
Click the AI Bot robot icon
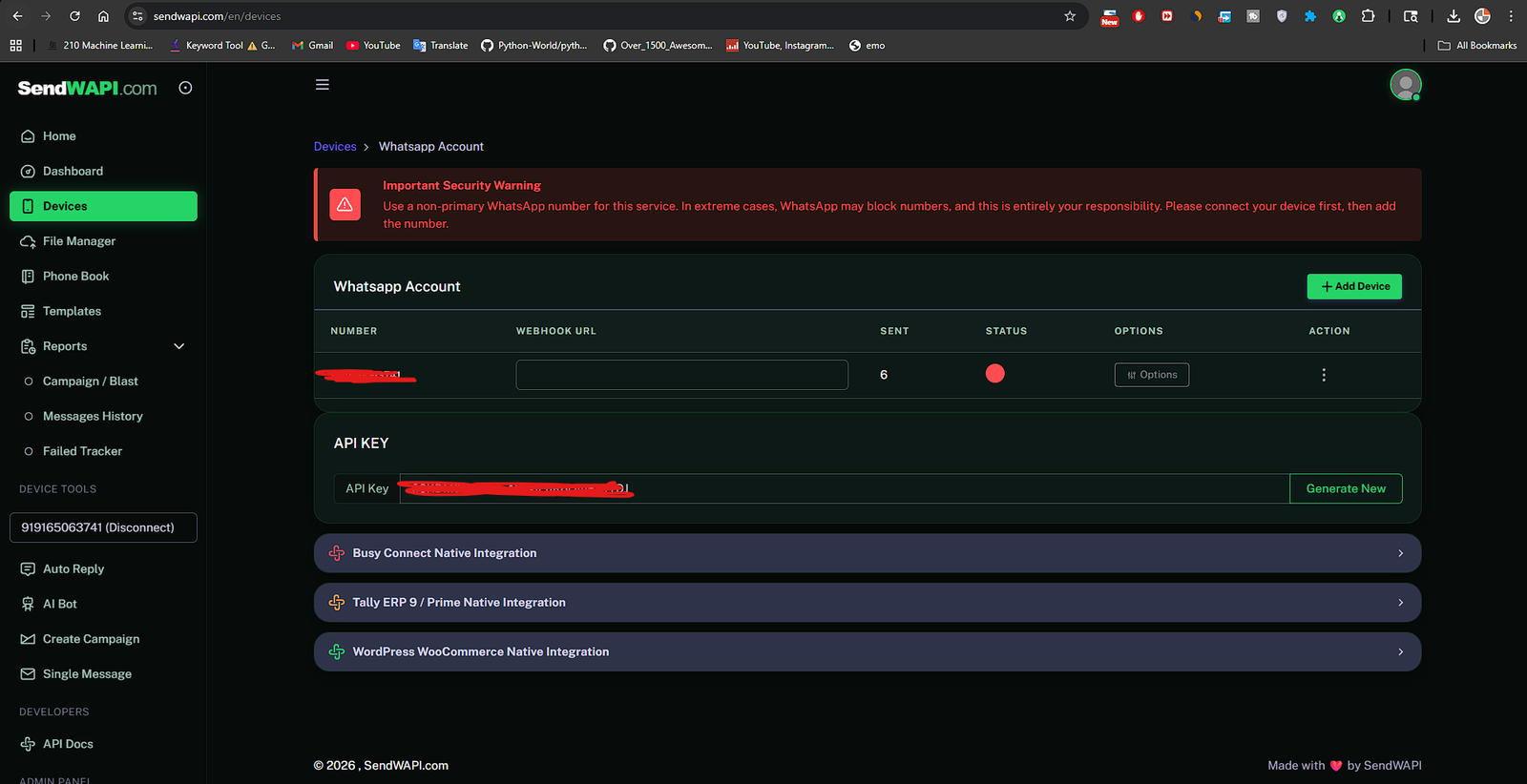coord(28,604)
